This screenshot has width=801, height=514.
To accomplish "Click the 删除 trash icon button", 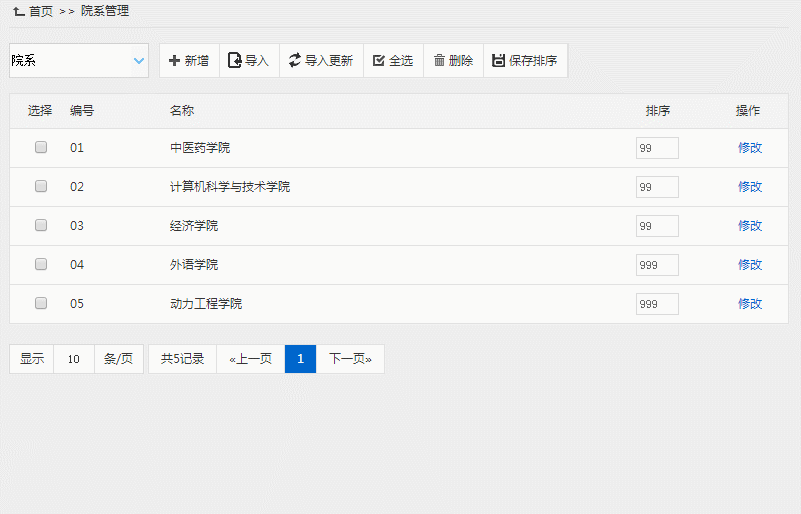I will pyautogui.click(x=439, y=61).
